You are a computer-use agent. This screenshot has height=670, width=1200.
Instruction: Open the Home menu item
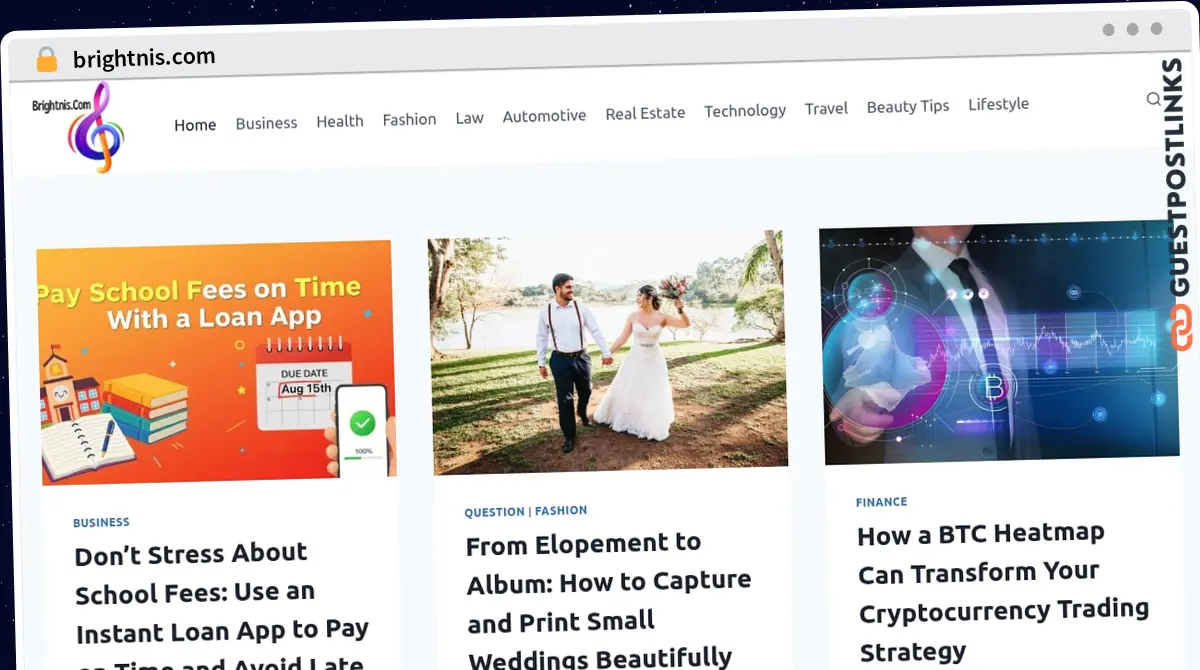coord(195,125)
